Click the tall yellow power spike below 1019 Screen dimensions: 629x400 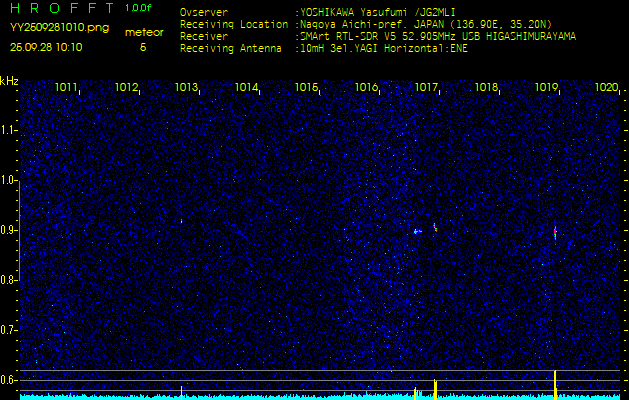pyautogui.click(x=555, y=383)
